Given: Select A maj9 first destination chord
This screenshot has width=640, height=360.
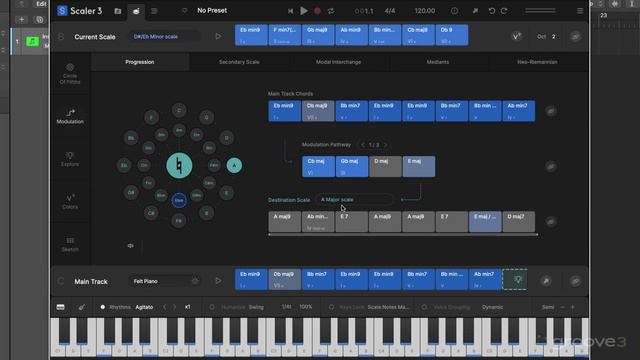Looking at the screenshot, I should click(284, 222).
